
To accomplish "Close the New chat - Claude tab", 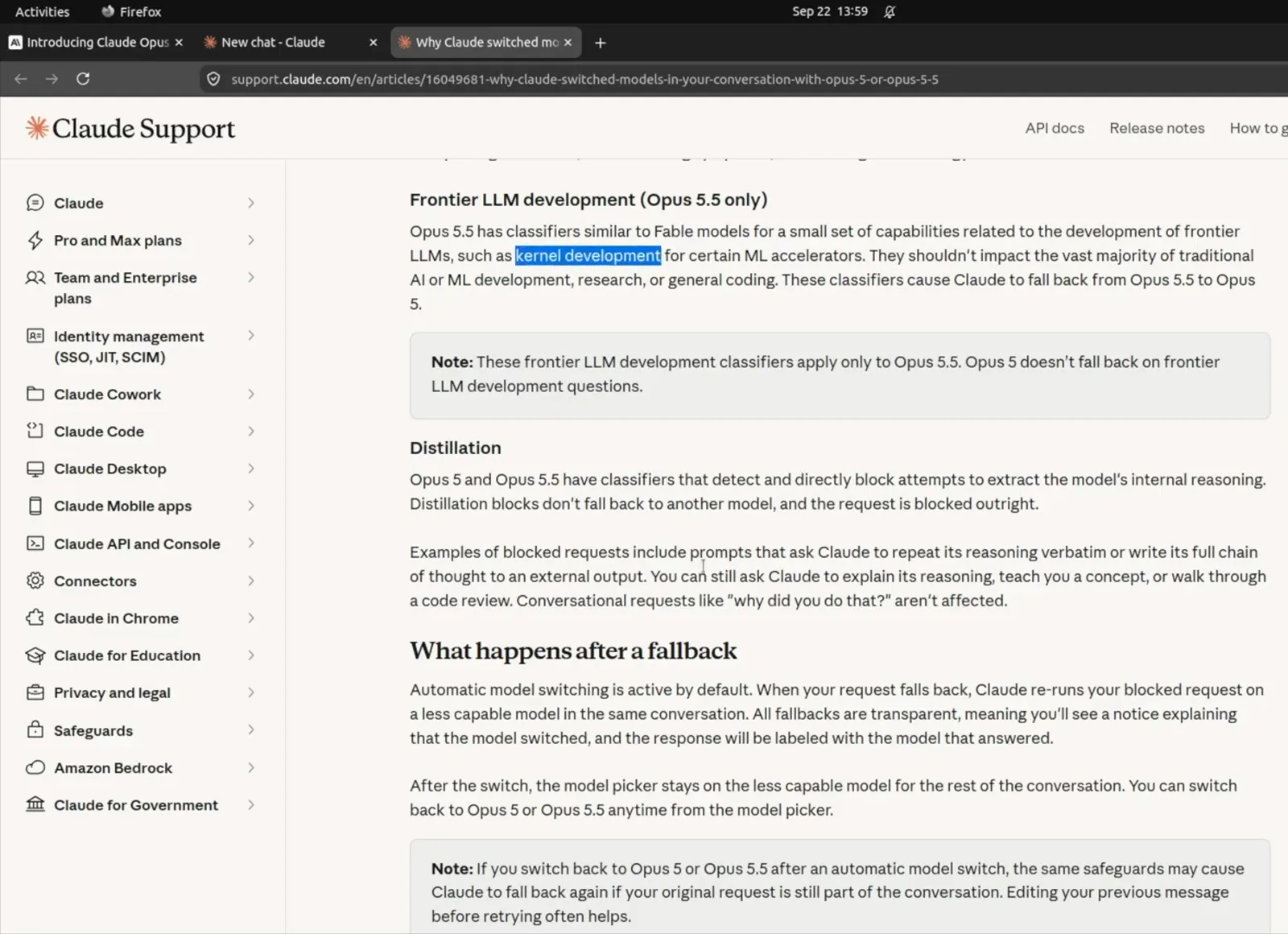I will [x=373, y=43].
